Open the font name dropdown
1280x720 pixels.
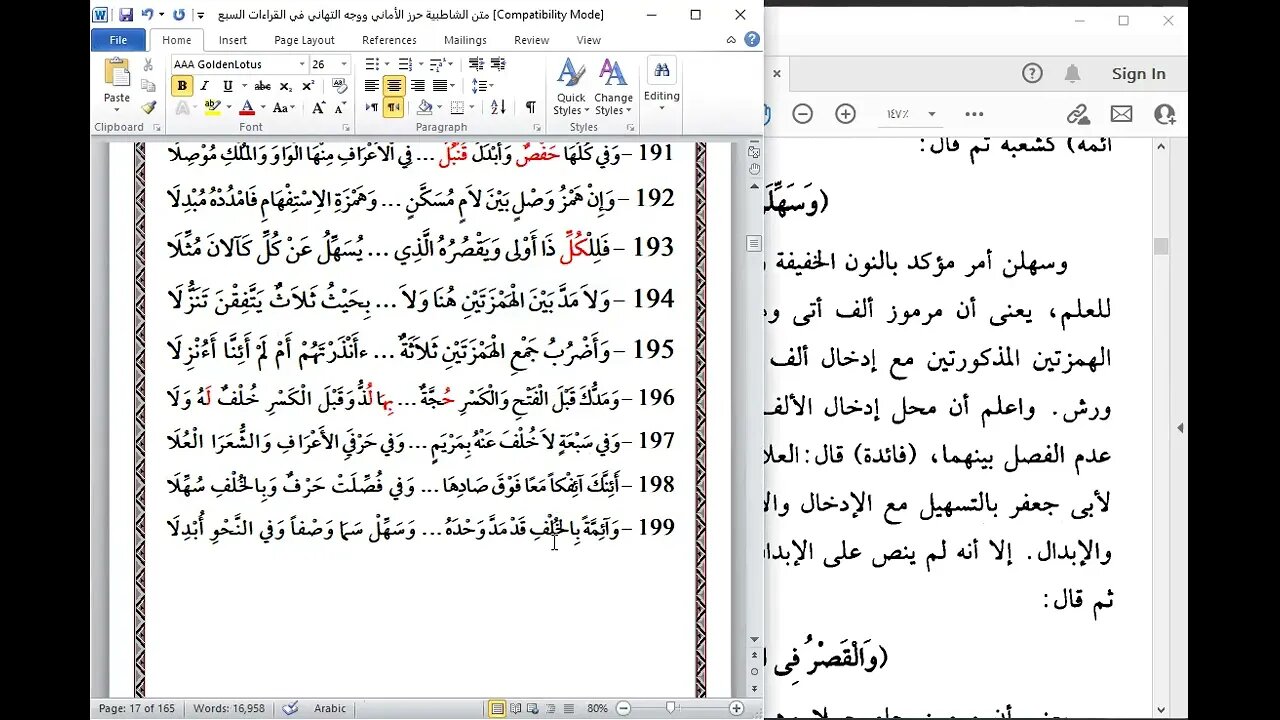(x=300, y=64)
